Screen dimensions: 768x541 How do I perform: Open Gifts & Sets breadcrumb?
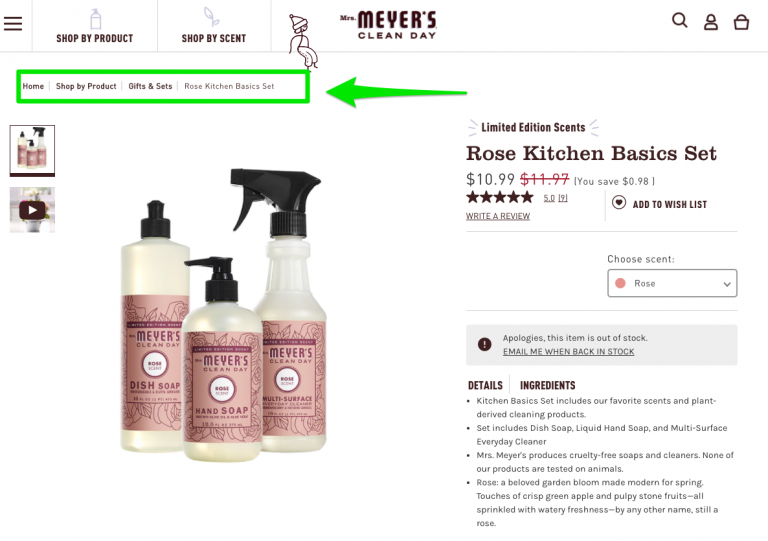[x=150, y=86]
